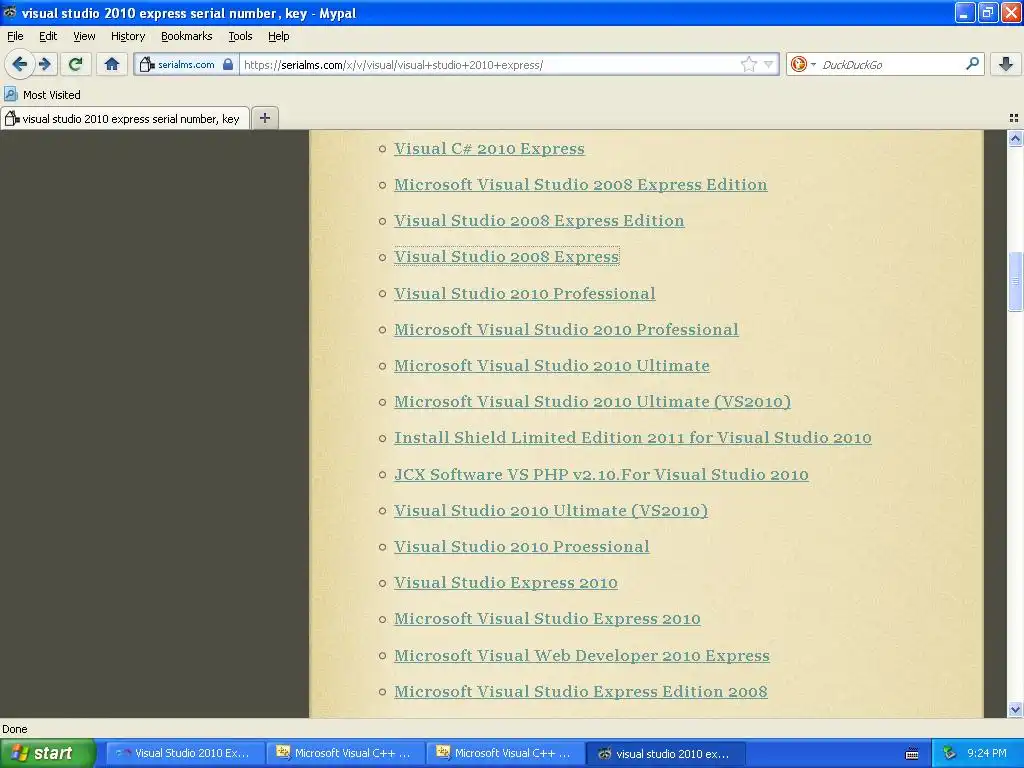The width and height of the screenshot is (1024, 768).
Task: Open Visual Studio 2010 Ultimate (VS2010) link
Action: pos(551,511)
